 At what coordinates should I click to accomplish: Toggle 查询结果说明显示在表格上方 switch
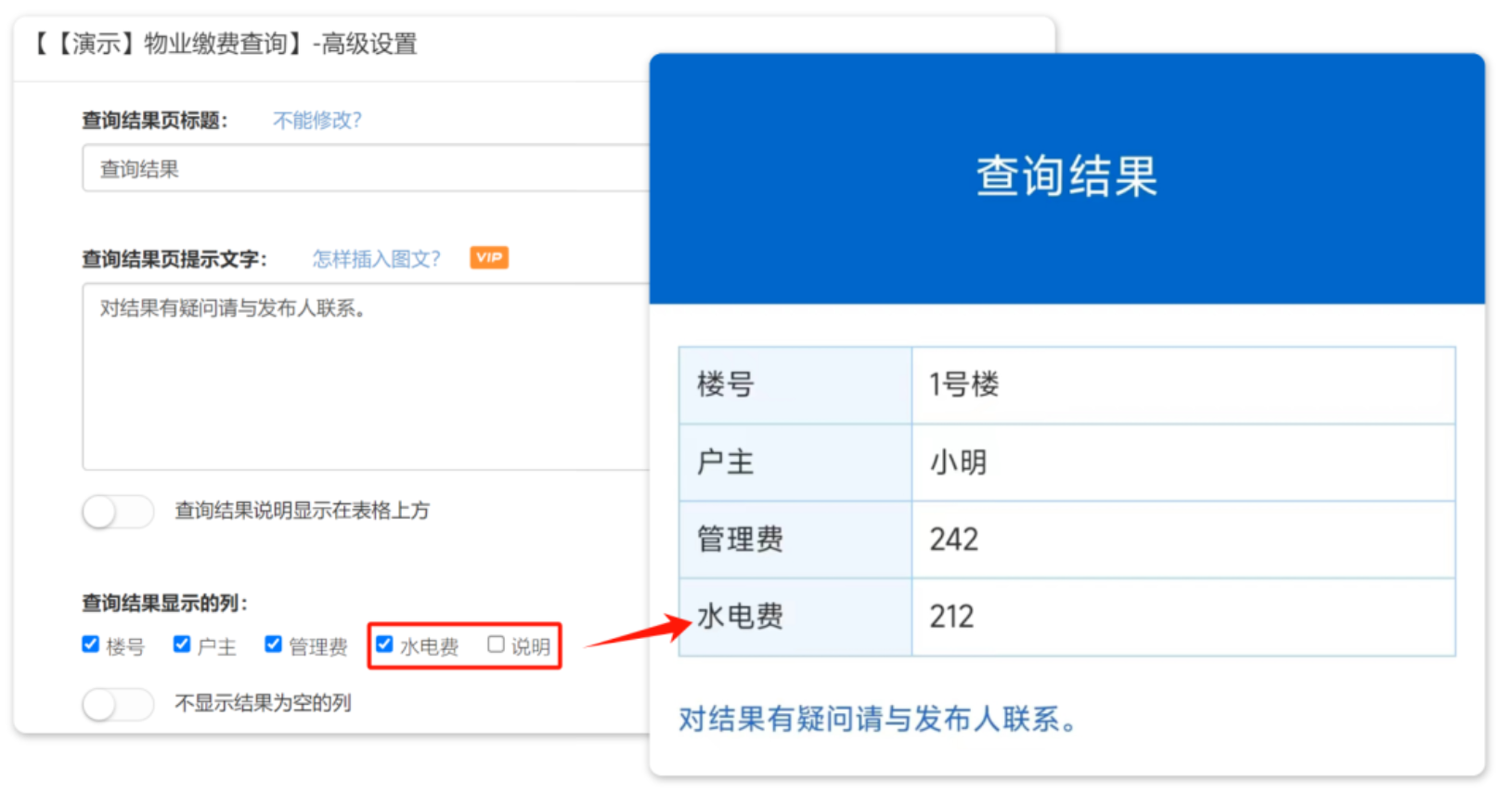[118, 511]
